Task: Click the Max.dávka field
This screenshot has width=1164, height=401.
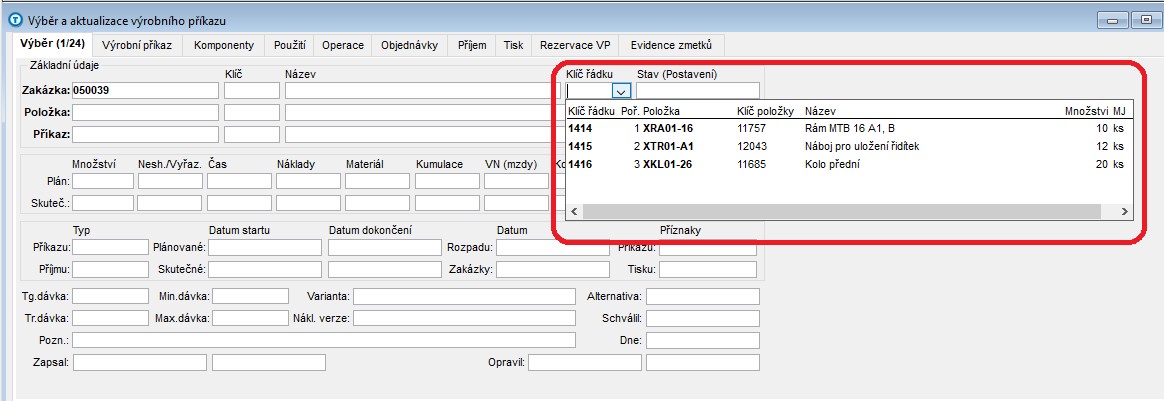Action: (x=250, y=319)
